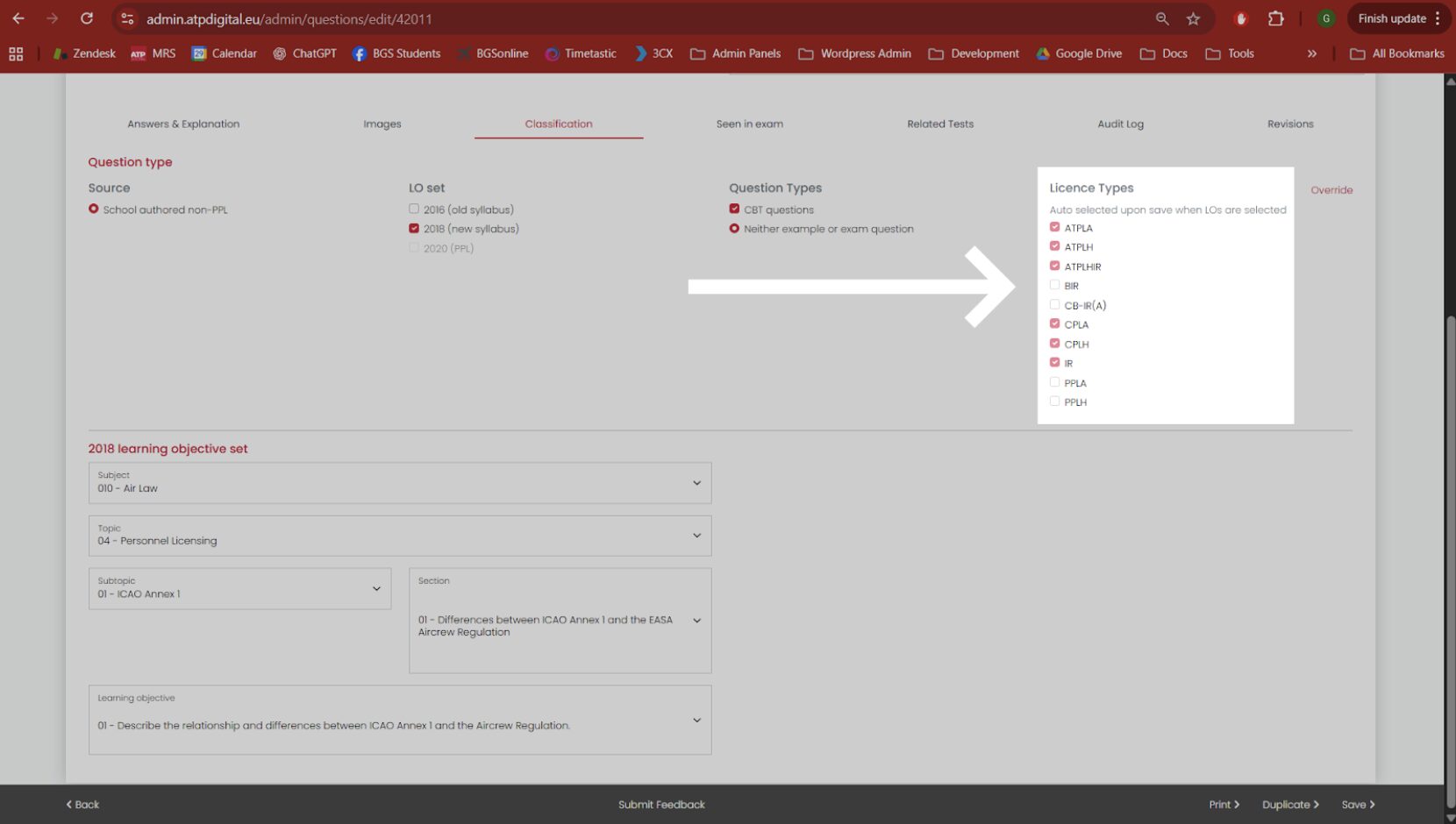1456x824 pixels.
Task: Uncheck the CBT questions checkbox
Action: point(734,209)
